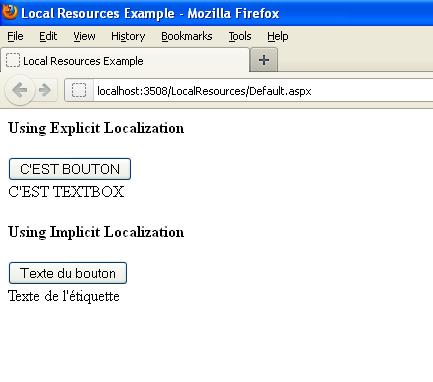
Task: Open the Help menu
Action: pyautogui.click(x=278, y=36)
